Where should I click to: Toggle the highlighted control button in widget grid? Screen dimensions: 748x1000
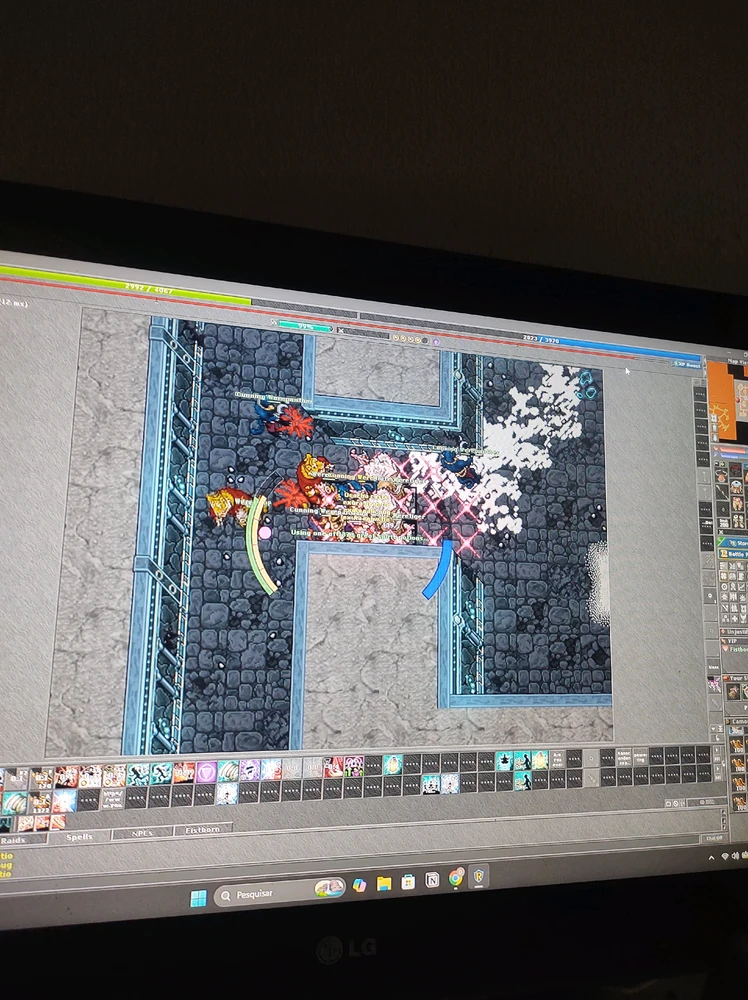click(x=724, y=575)
